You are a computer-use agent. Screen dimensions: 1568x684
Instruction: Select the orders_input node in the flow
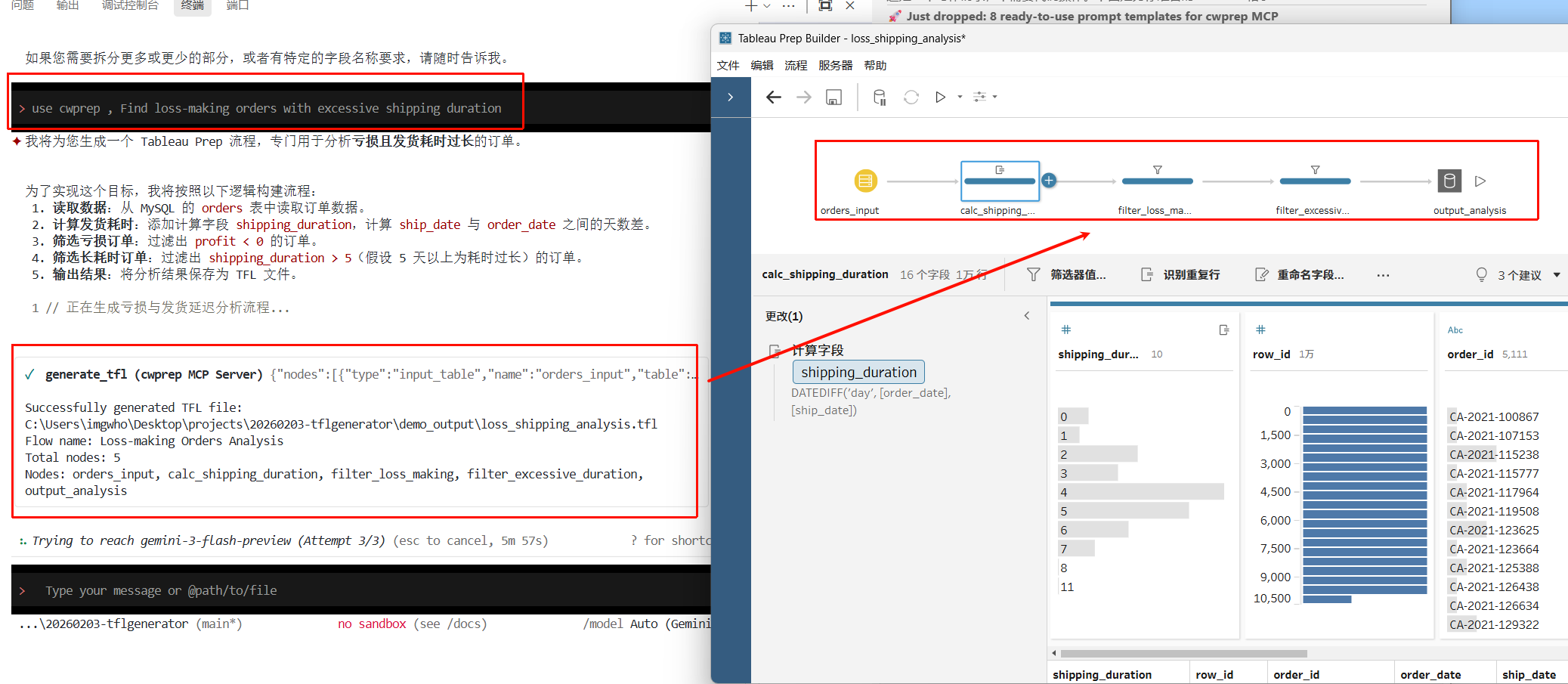(865, 181)
